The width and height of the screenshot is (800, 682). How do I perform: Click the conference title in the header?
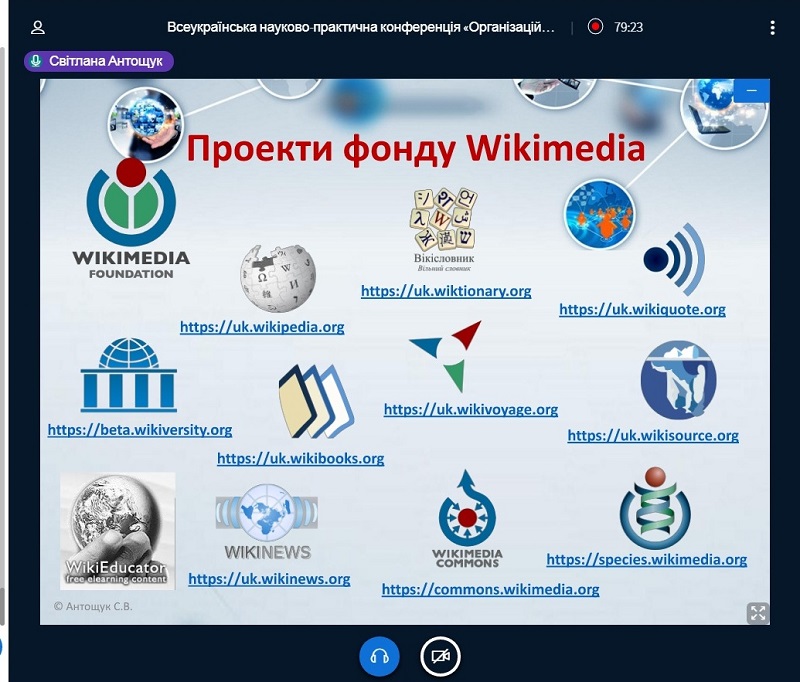point(360,27)
